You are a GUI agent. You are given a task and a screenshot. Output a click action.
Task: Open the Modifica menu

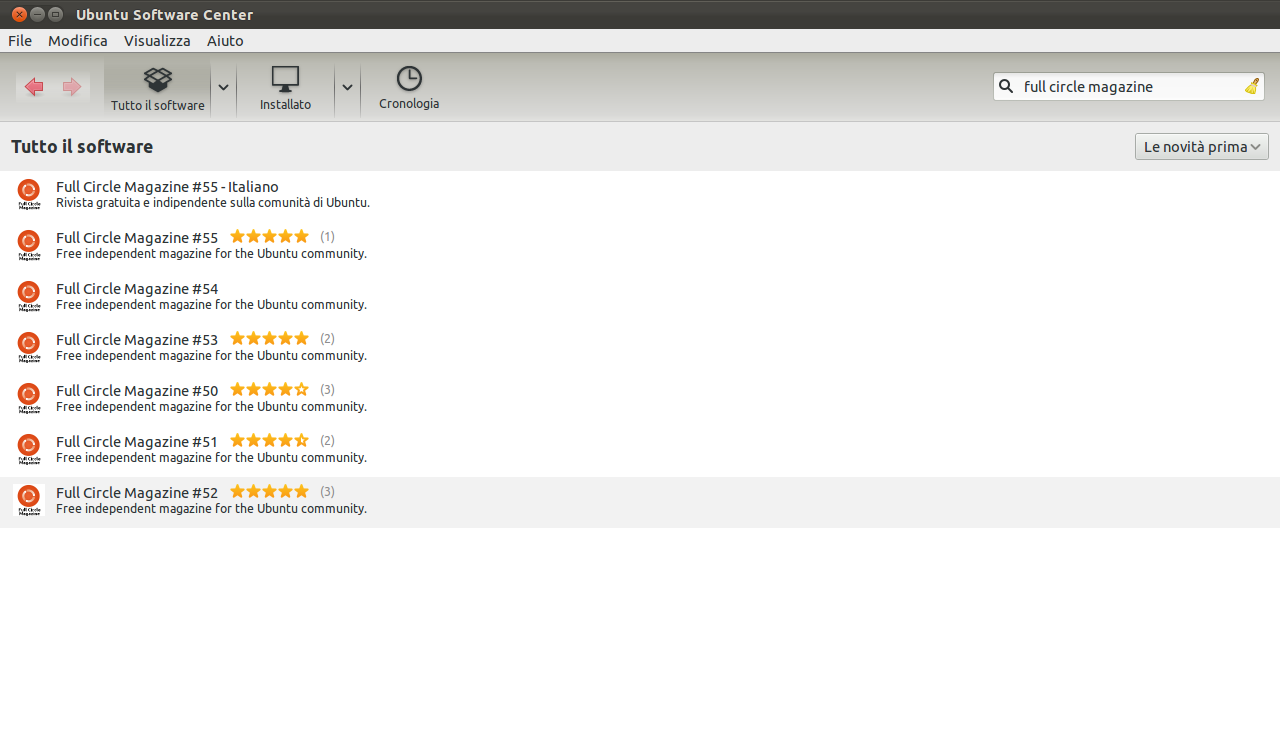tap(77, 41)
